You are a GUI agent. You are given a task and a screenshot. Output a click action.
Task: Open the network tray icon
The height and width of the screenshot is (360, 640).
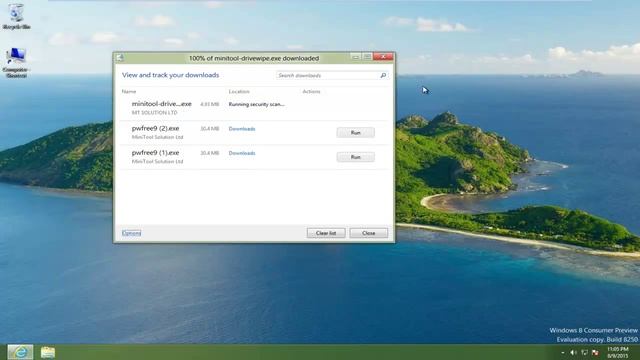584,352
